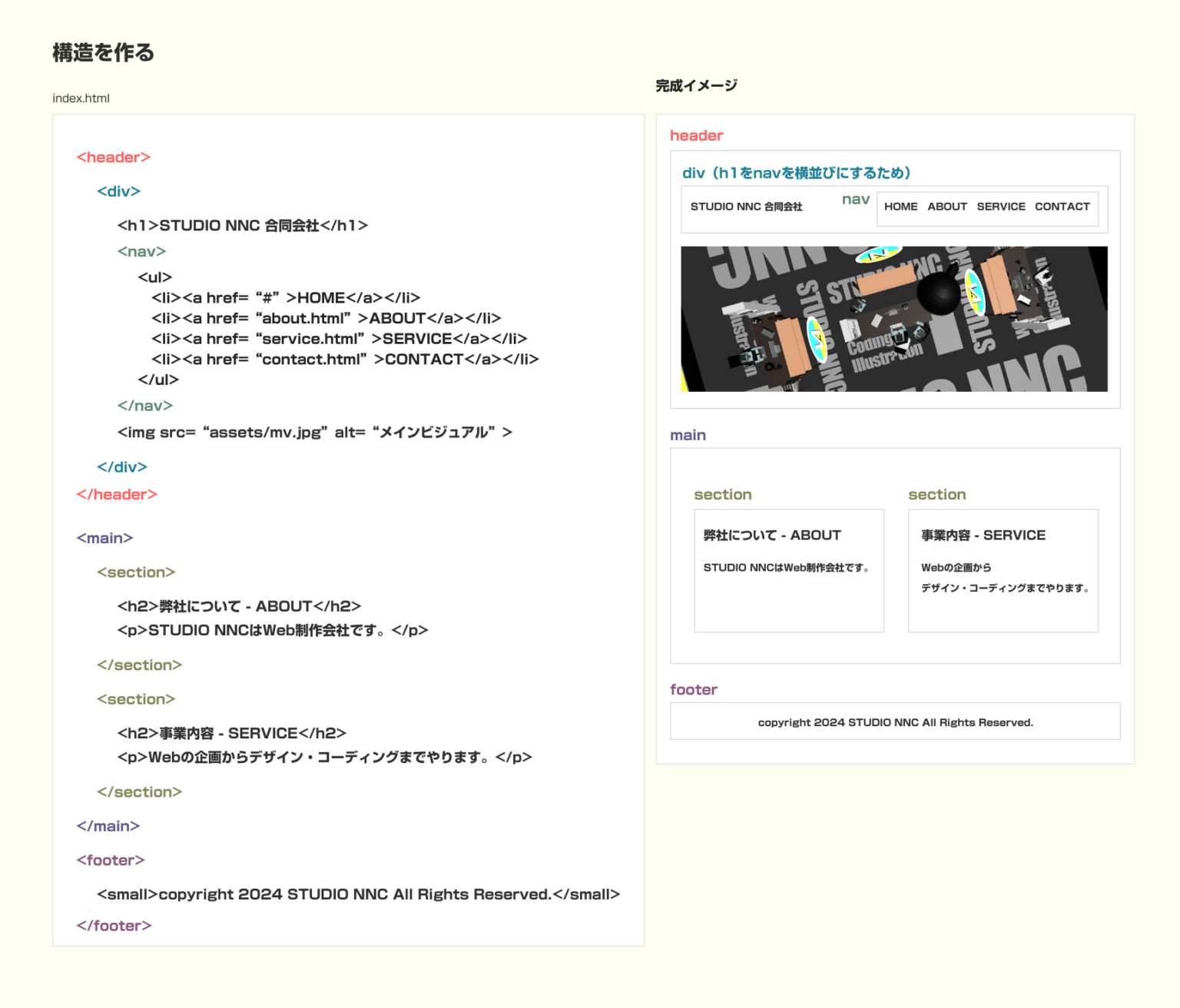Select the closing </footer> tag in the code
Screen dimensions: 1180x1008
click(114, 925)
